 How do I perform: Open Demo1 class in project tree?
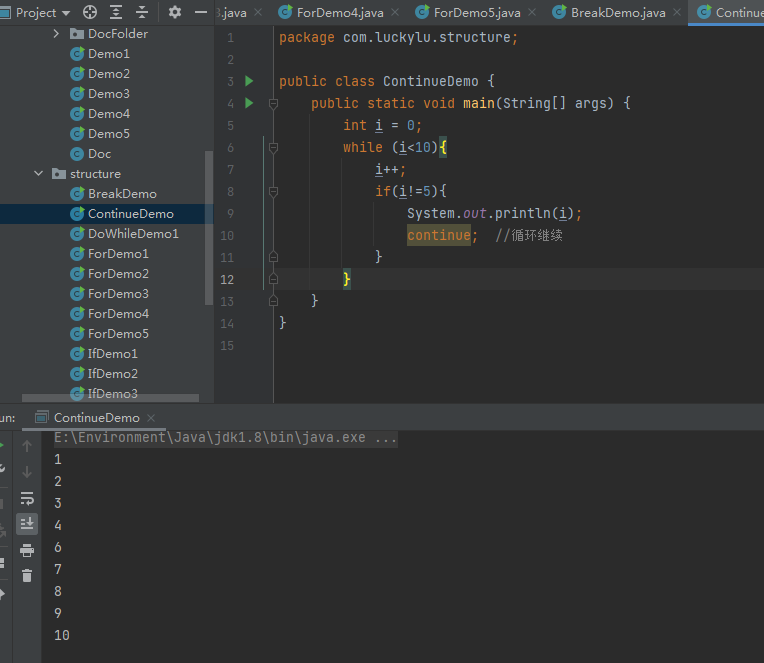click(x=108, y=54)
